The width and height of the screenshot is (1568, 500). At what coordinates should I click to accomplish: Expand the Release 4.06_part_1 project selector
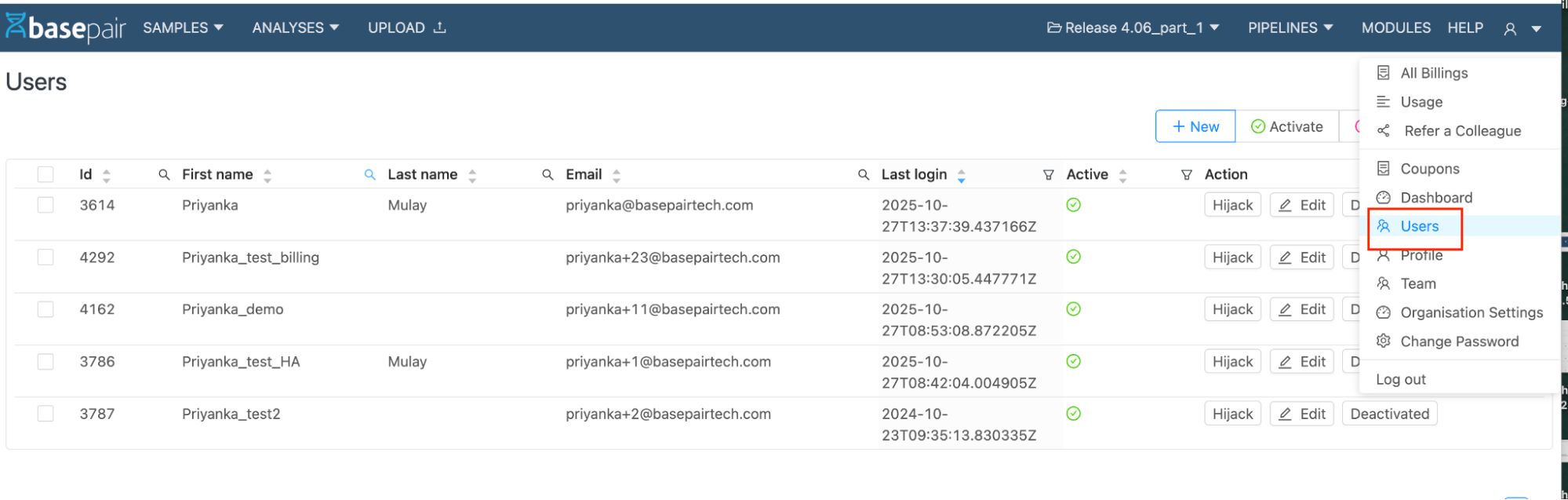(1133, 27)
